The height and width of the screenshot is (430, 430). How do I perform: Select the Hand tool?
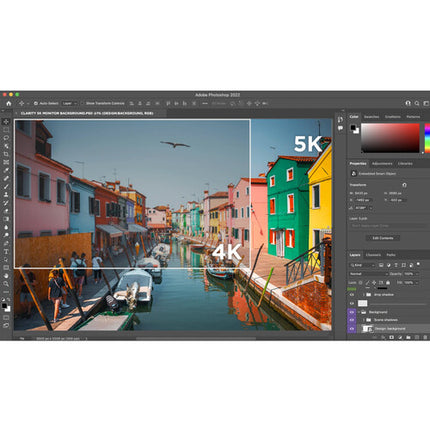(x=6, y=276)
